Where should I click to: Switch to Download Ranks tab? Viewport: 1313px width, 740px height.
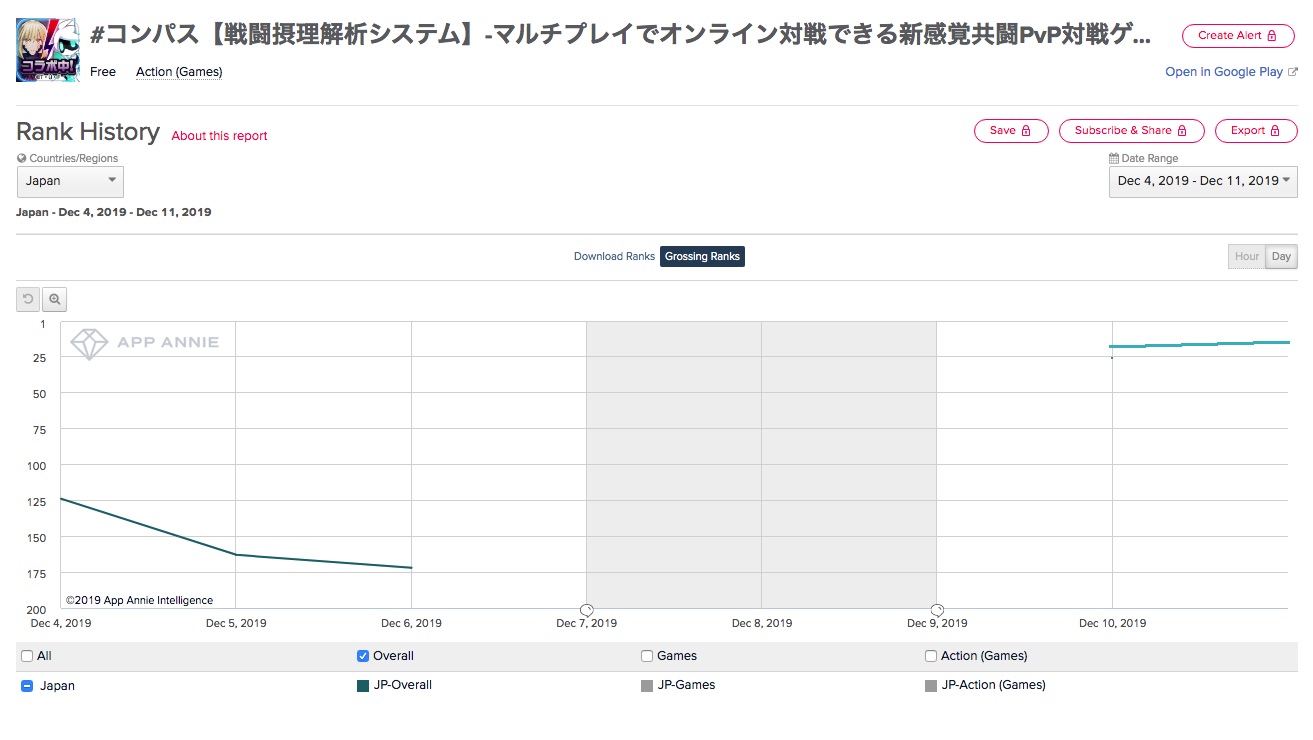coord(614,257)
